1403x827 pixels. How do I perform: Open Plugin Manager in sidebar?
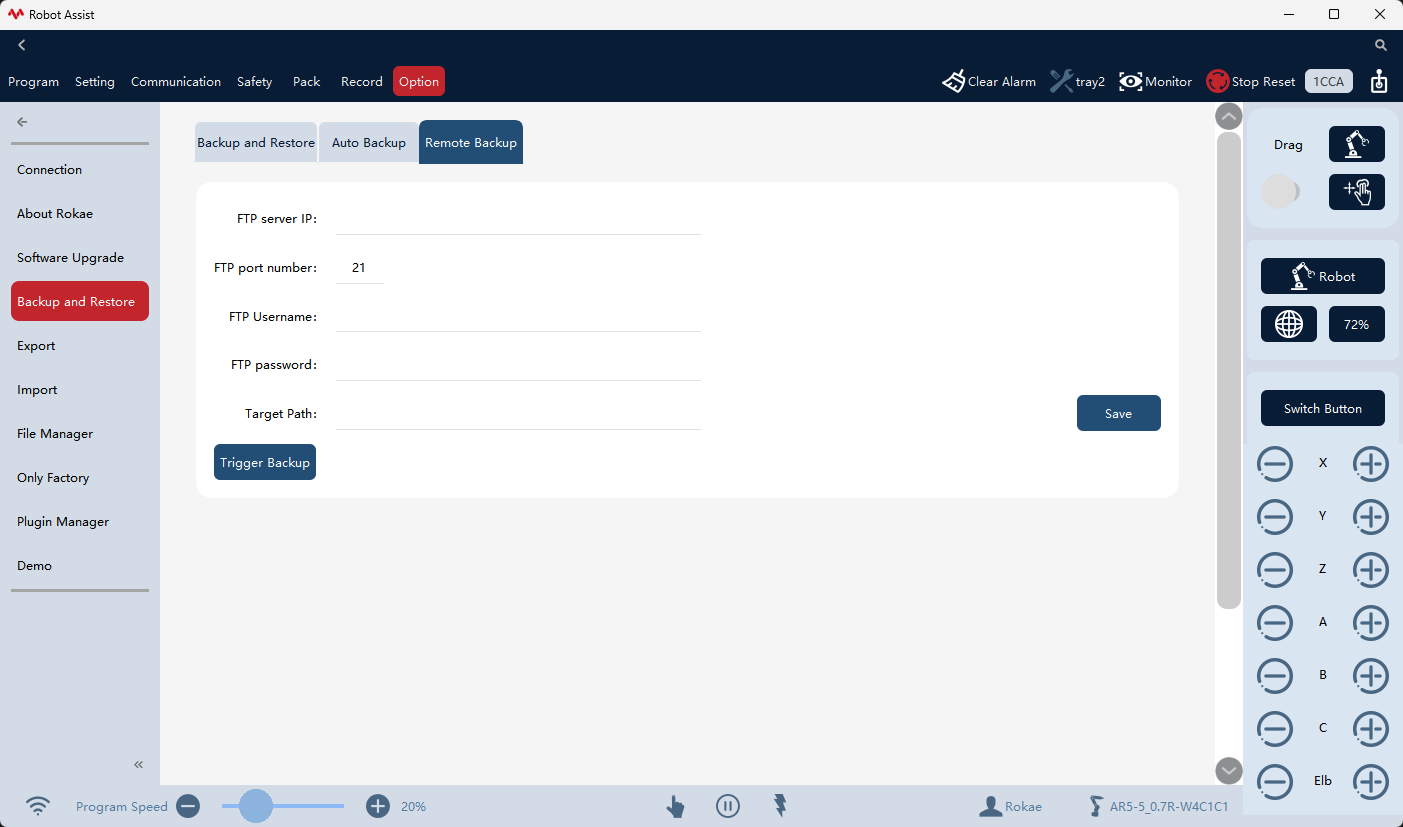click(x=80, y=521)
